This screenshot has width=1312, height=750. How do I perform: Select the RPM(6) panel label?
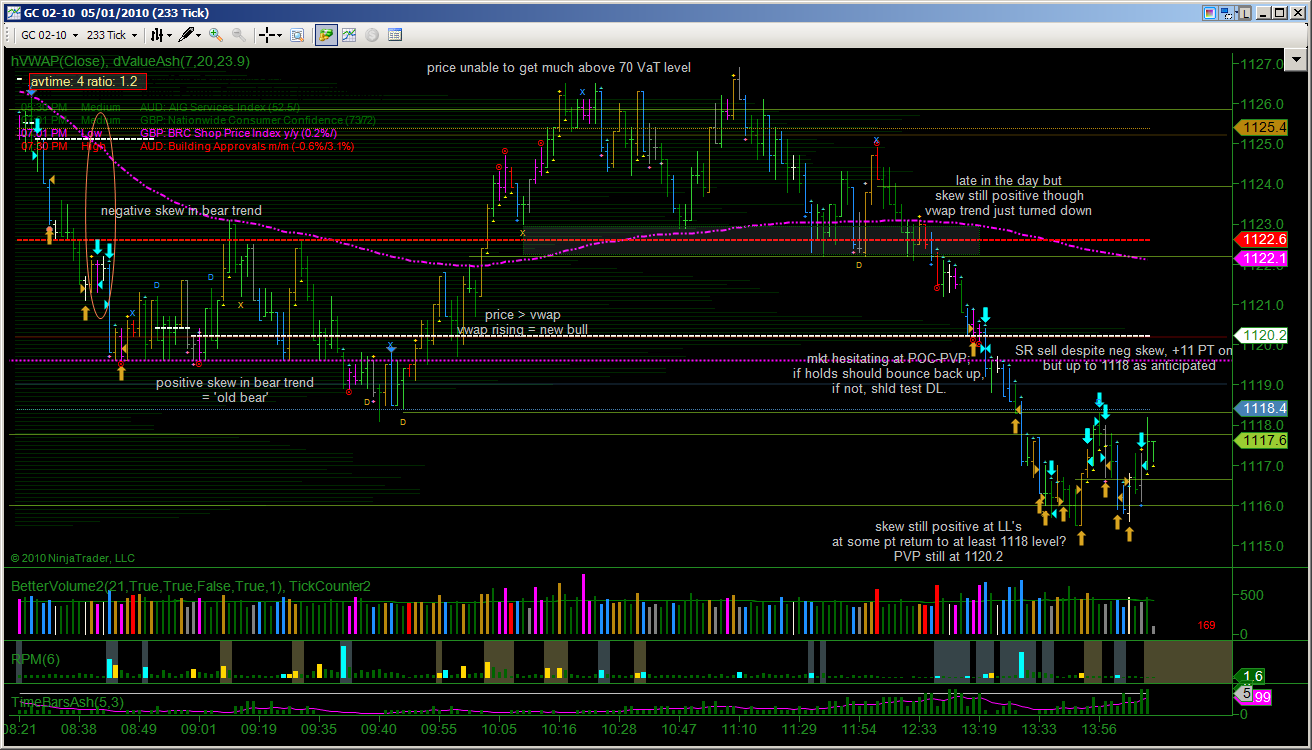click(x=34, y=659)
